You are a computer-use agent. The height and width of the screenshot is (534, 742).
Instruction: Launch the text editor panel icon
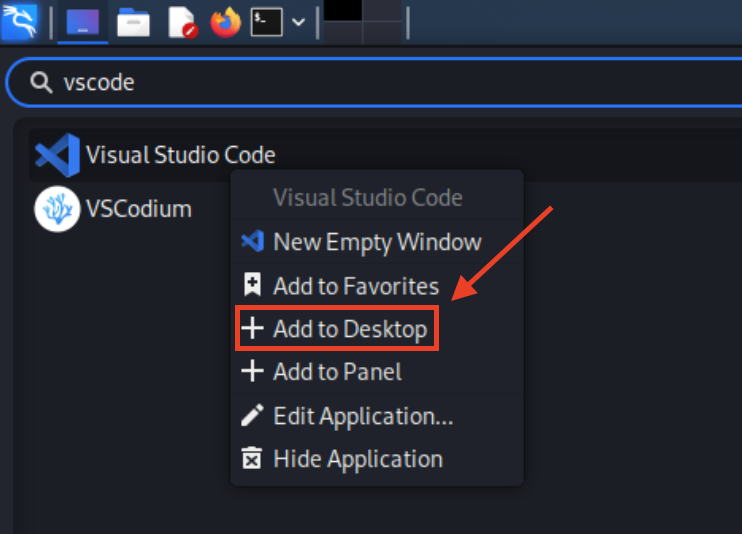(x=183, y=22)
